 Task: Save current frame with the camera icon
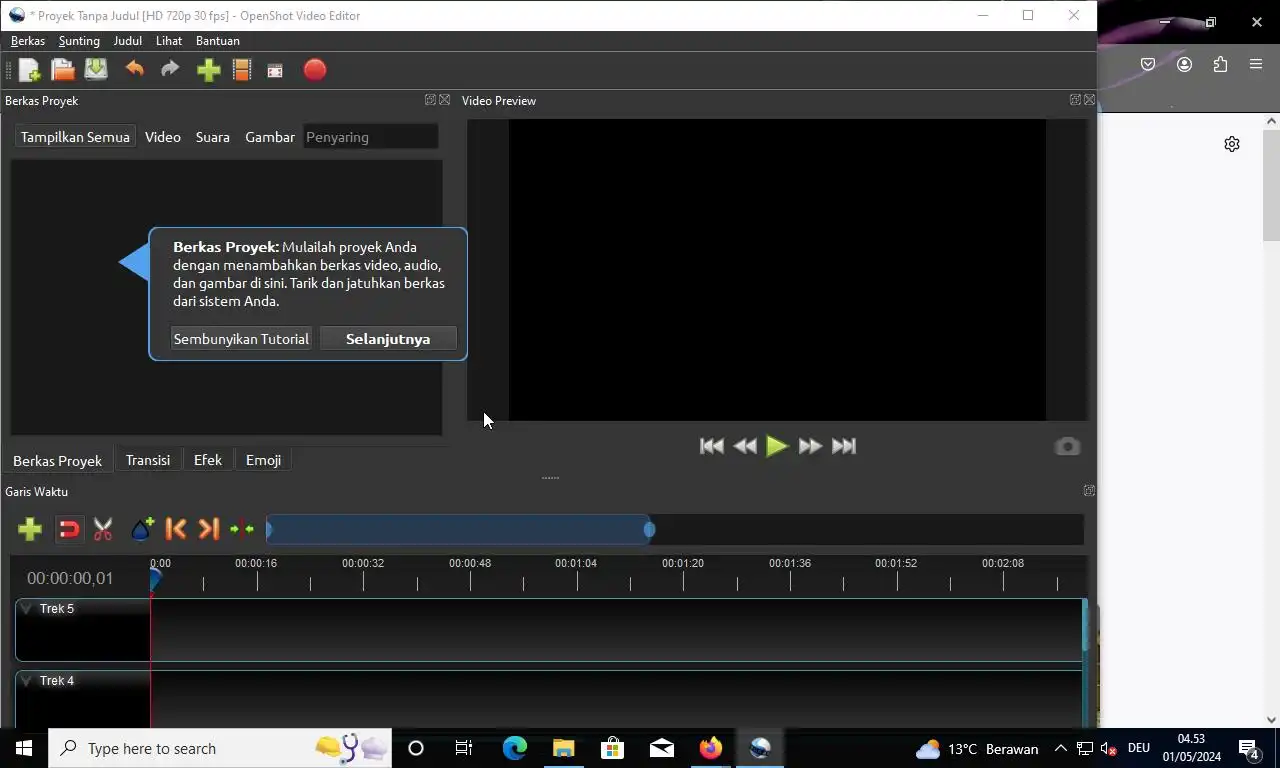pos(1067,446)
